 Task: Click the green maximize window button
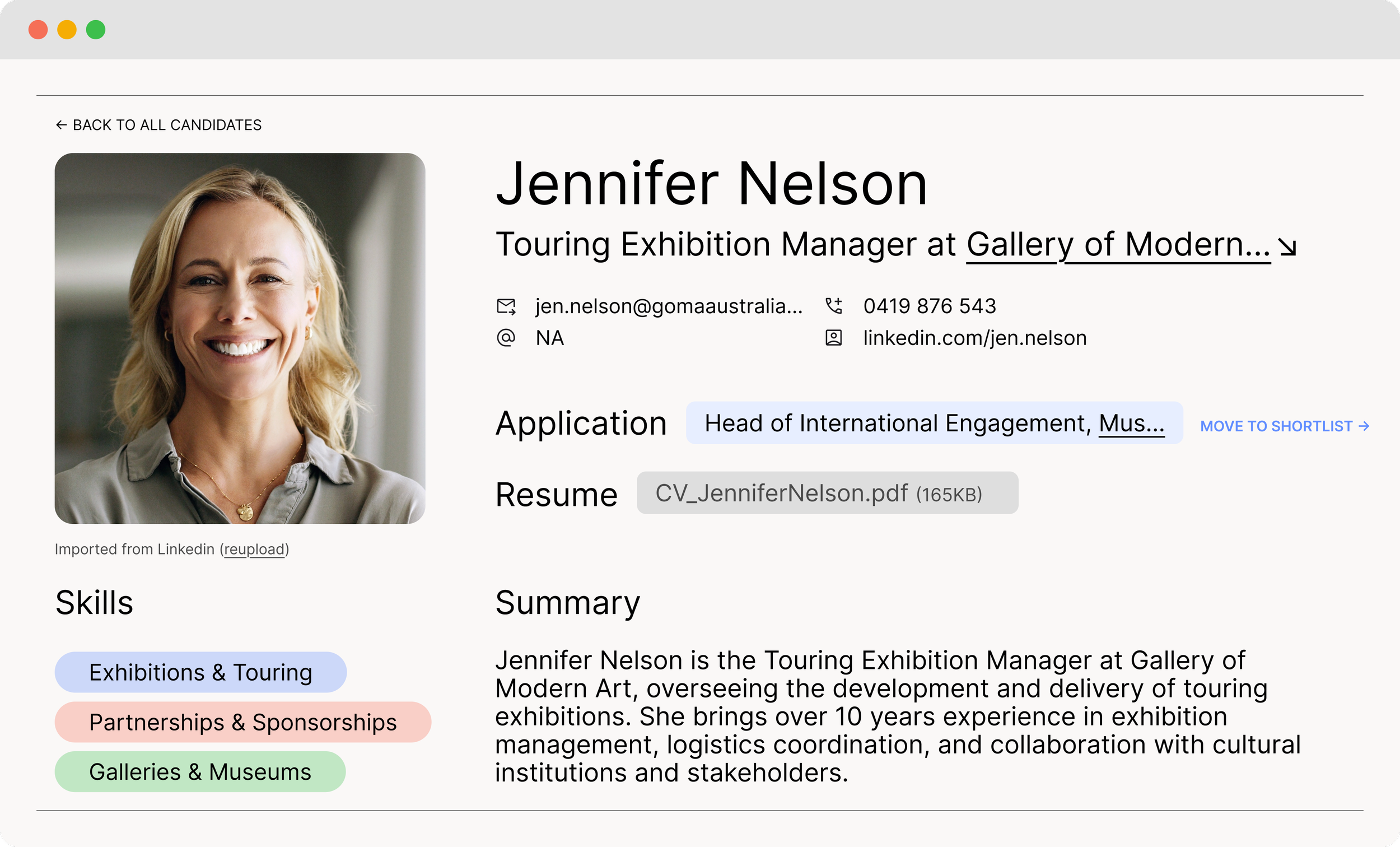95,30
